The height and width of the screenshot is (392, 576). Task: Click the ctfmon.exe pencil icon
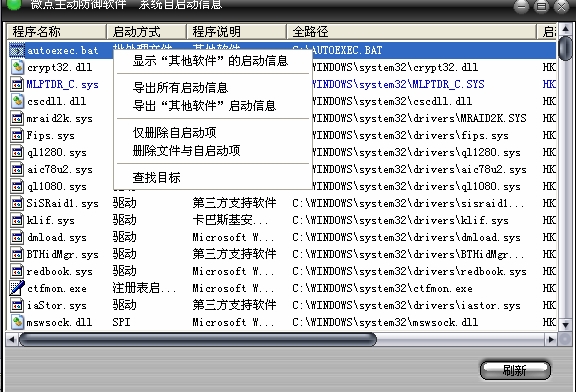point(17,288)
